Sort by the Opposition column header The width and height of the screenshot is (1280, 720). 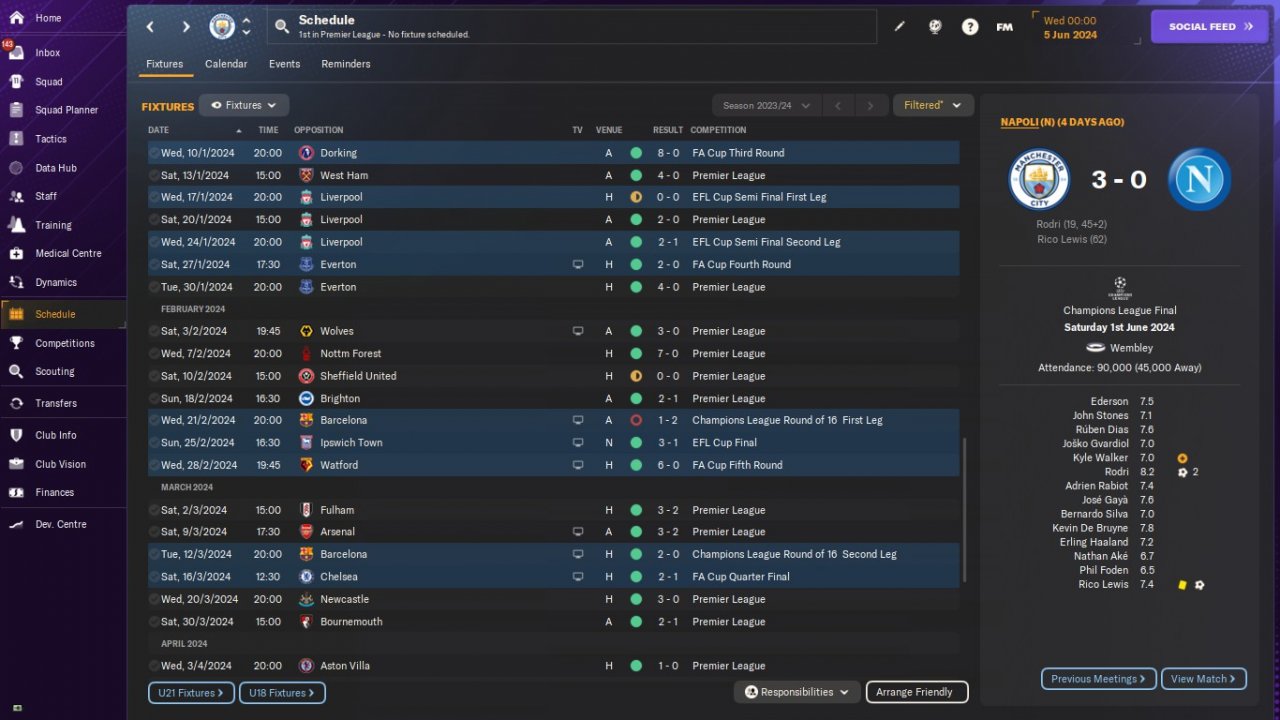point(319,130)
